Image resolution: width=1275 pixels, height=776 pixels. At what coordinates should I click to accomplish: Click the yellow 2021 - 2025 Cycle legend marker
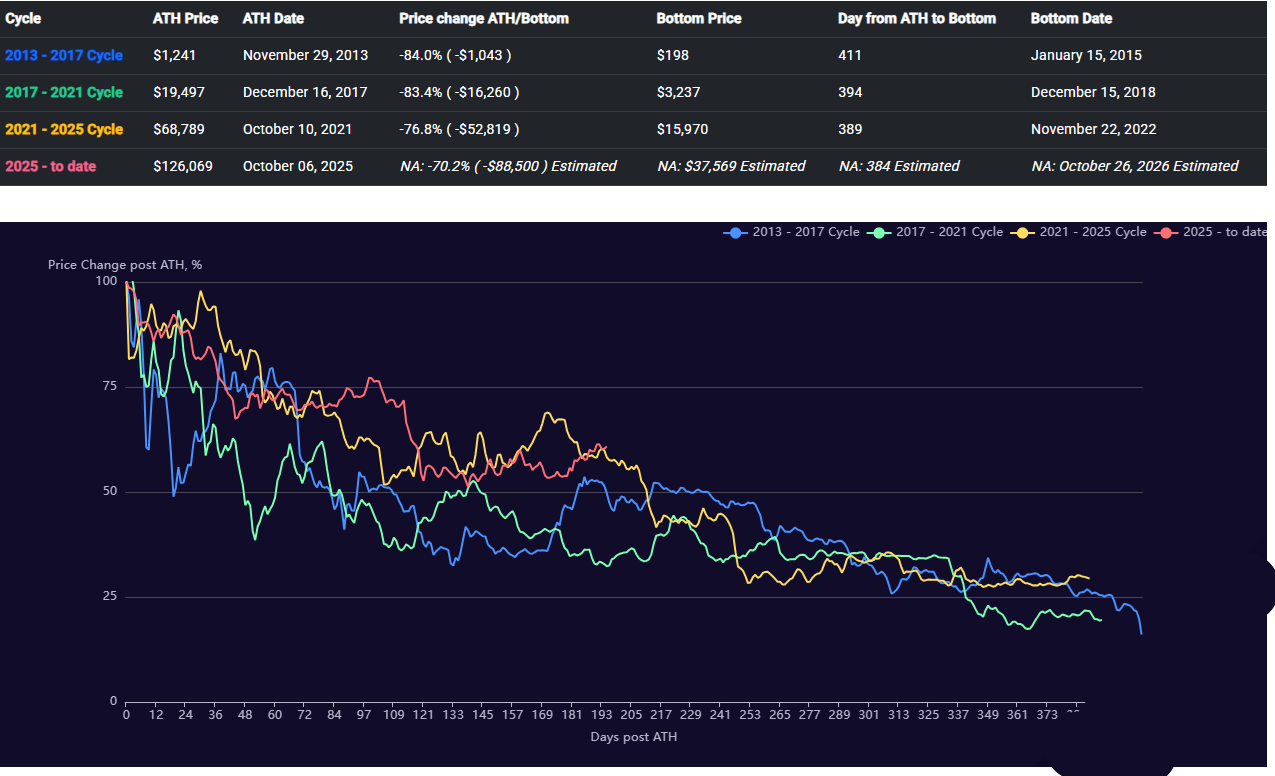[x=1022, y=232]
